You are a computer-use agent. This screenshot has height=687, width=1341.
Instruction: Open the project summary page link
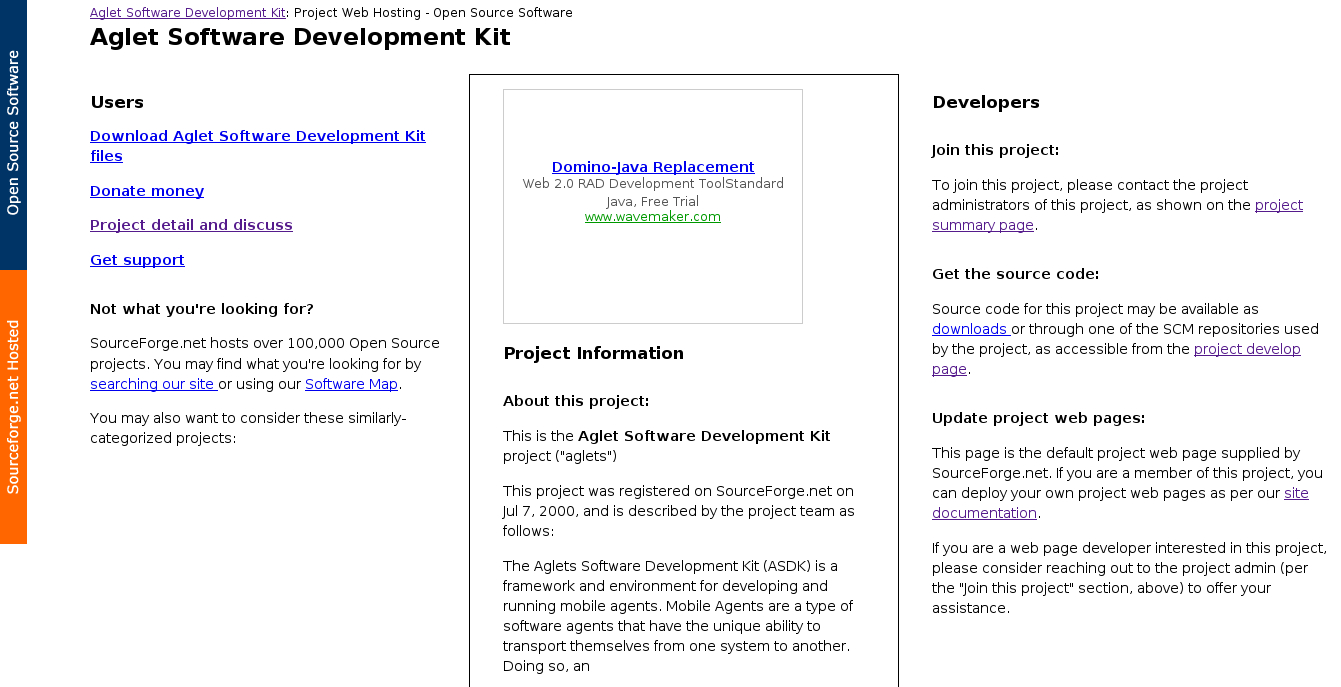pyautogui.click(x=1117, y=215)
